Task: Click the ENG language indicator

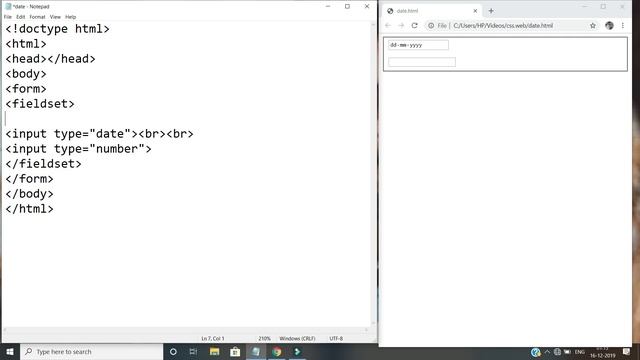Action: pos(580,352)
